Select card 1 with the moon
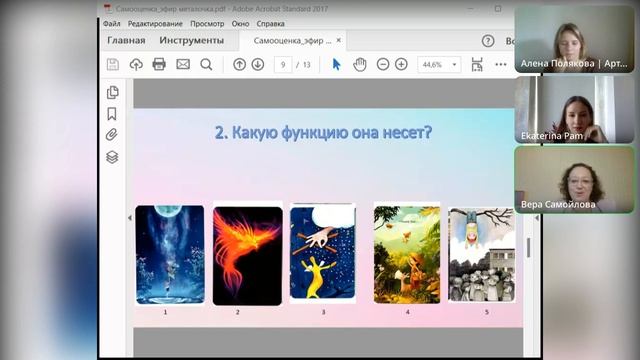The width and height of the screenshot is (640, 360). tap(170, 255)
